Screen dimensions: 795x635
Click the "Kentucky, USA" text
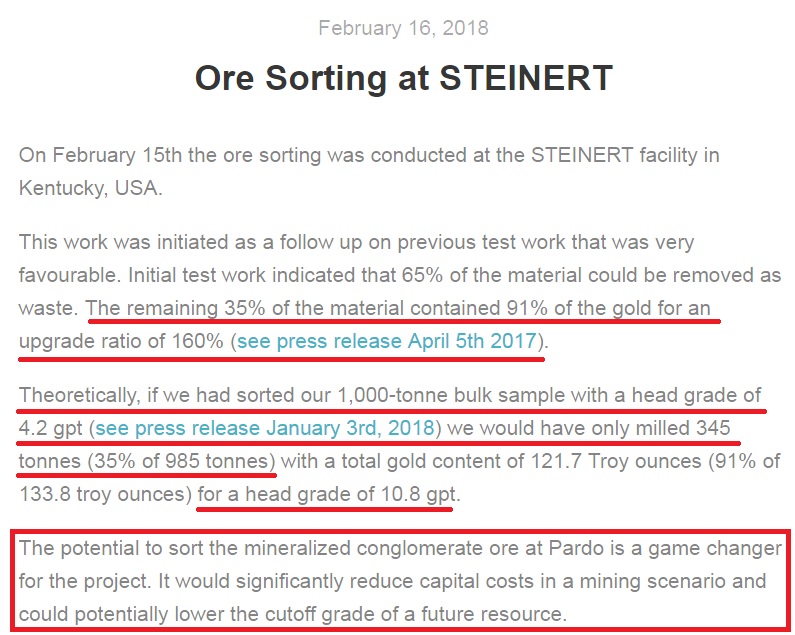(89, 188)
